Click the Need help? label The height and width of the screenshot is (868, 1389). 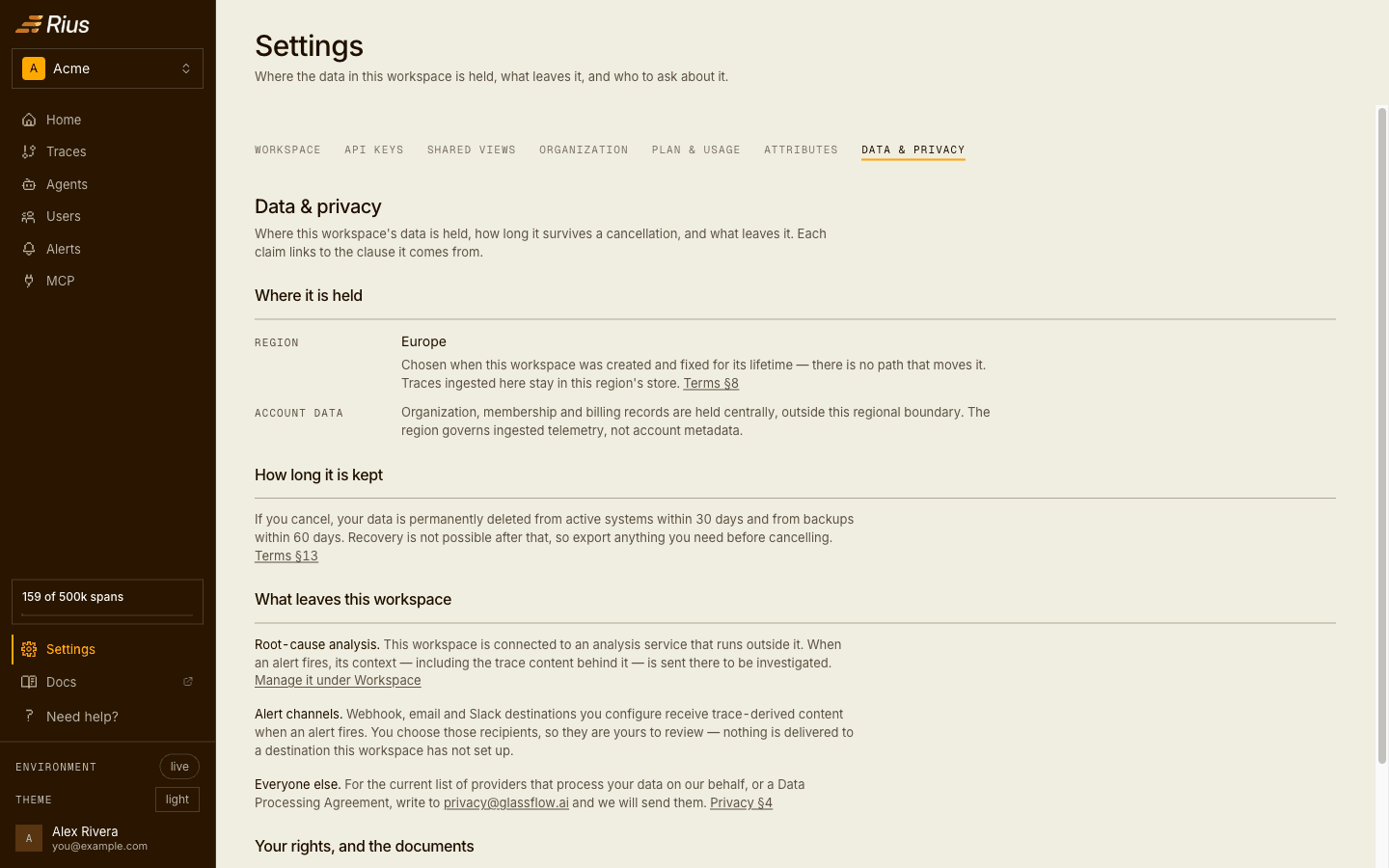(82, 717)
